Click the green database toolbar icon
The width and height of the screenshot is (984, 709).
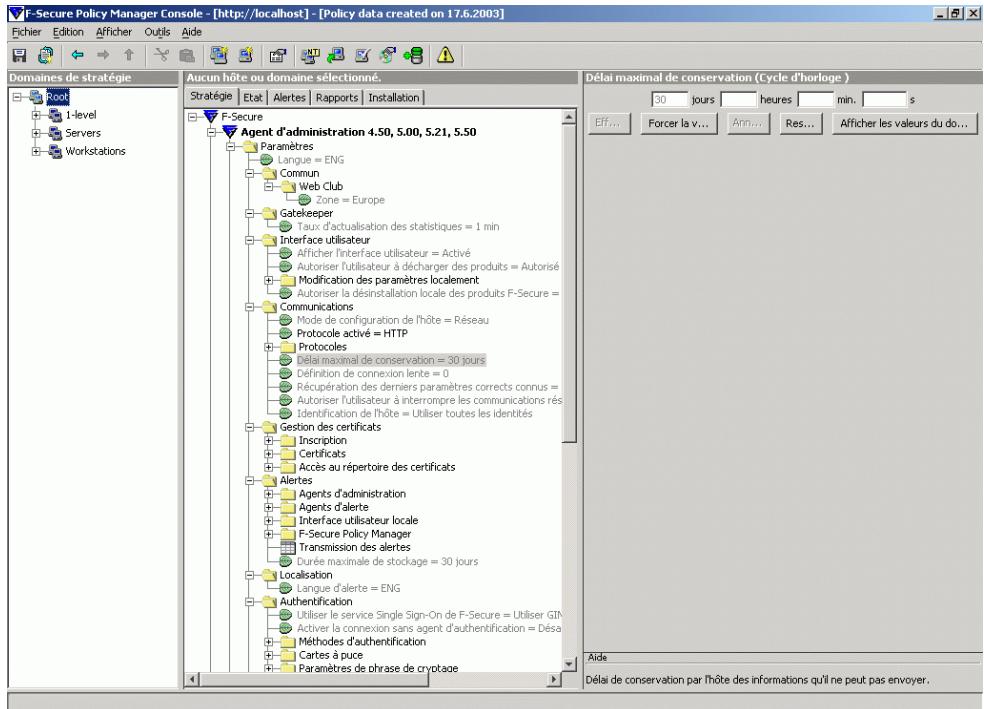point(414,55)
